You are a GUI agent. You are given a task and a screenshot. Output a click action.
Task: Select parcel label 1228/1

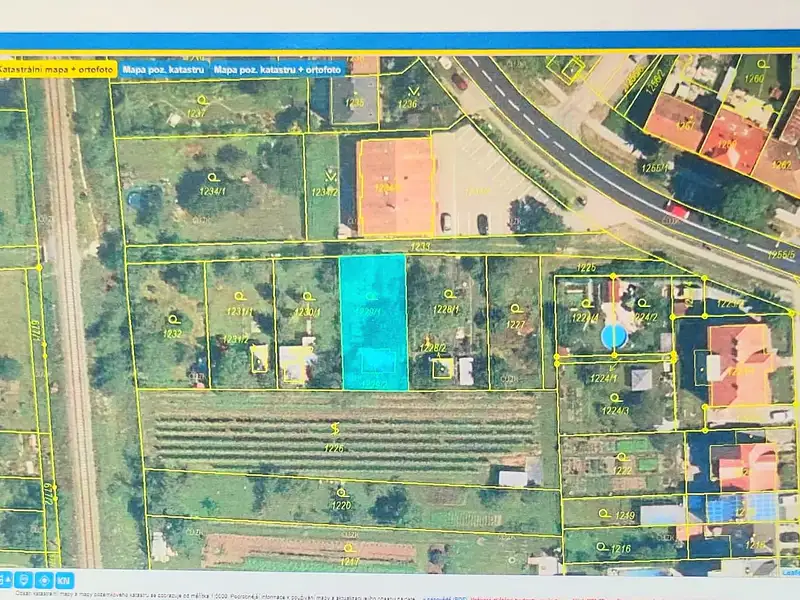tap(446, 309)
